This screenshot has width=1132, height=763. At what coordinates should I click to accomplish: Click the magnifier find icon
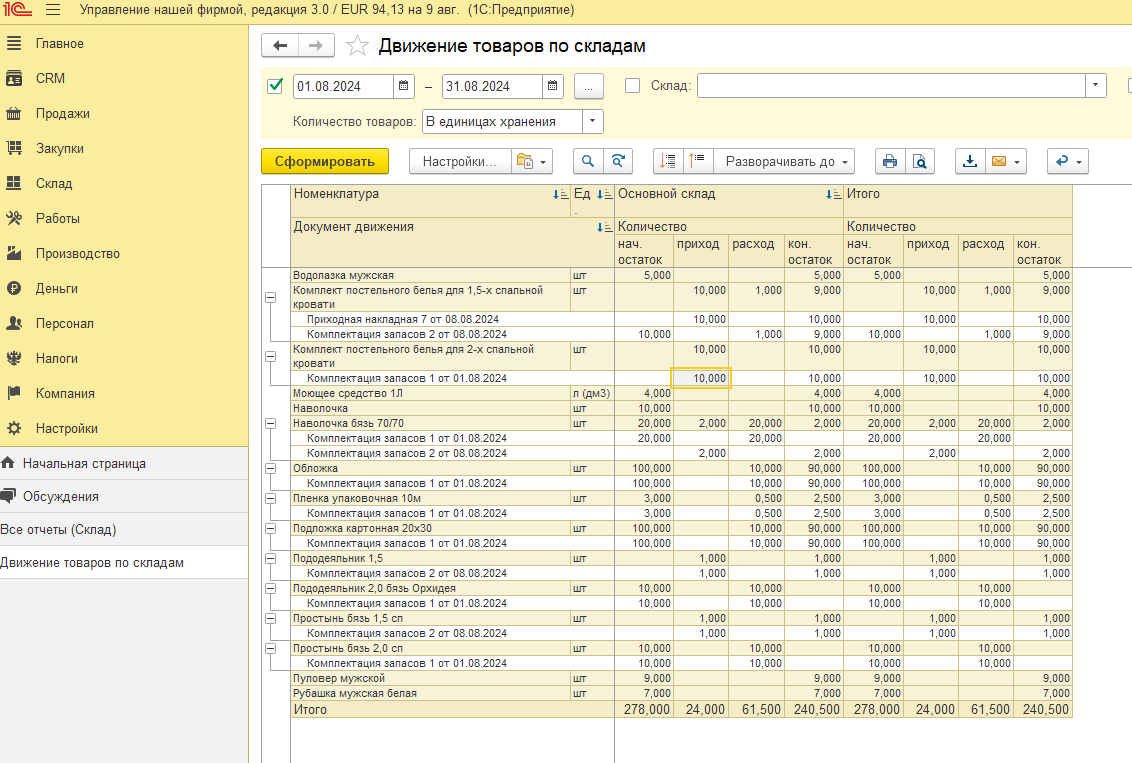pyautogui.click(x=588, y=161)
